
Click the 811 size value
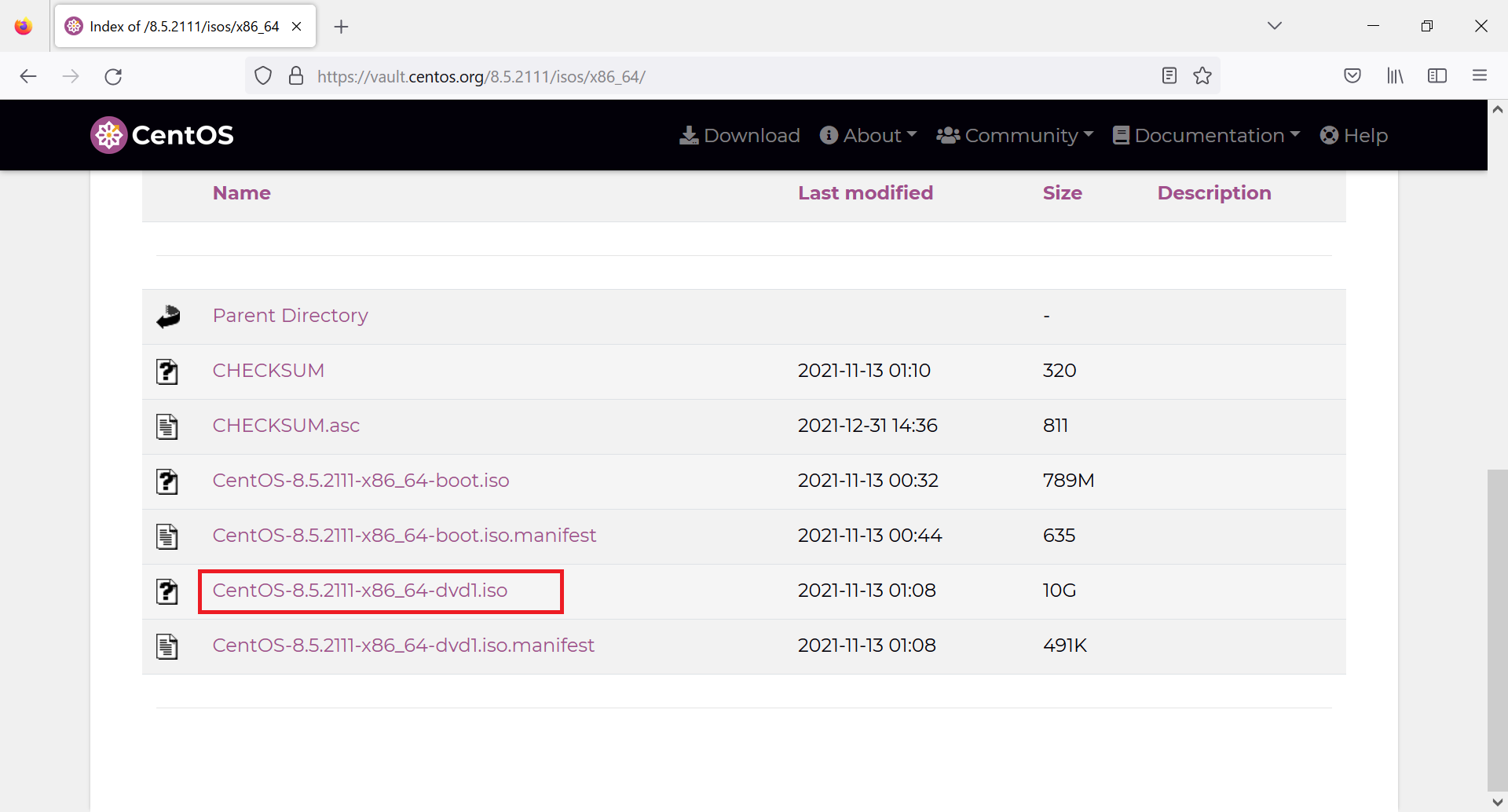click(1056, 426)
